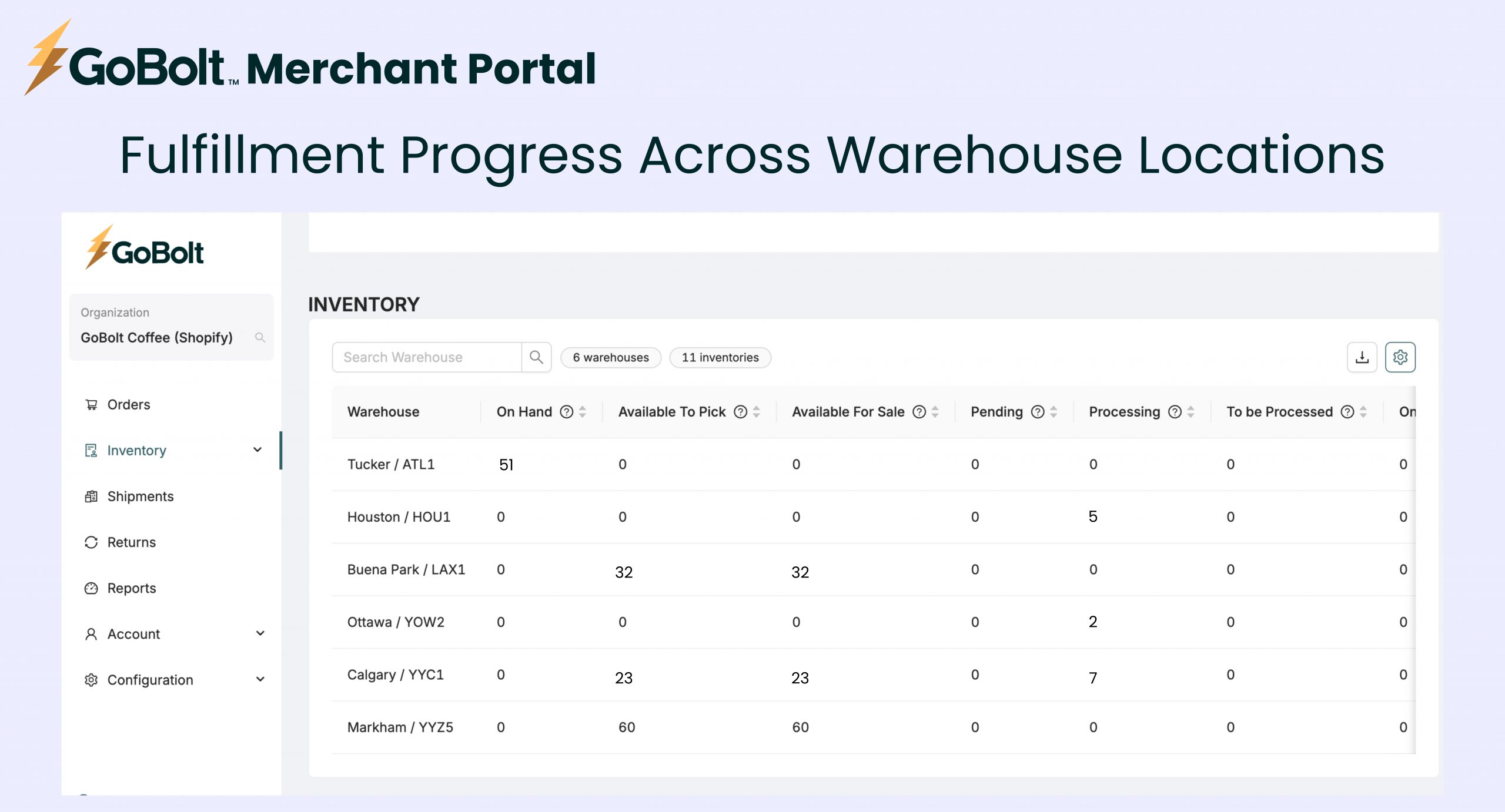Click Available To Pick 23 for Calgary
1505x812 pixels.
(624, 677)
